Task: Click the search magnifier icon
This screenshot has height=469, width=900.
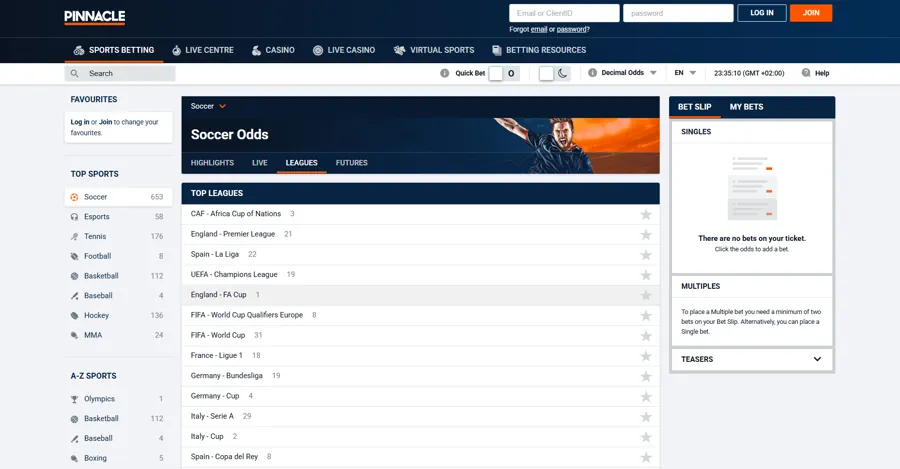Action: (75, 73)
